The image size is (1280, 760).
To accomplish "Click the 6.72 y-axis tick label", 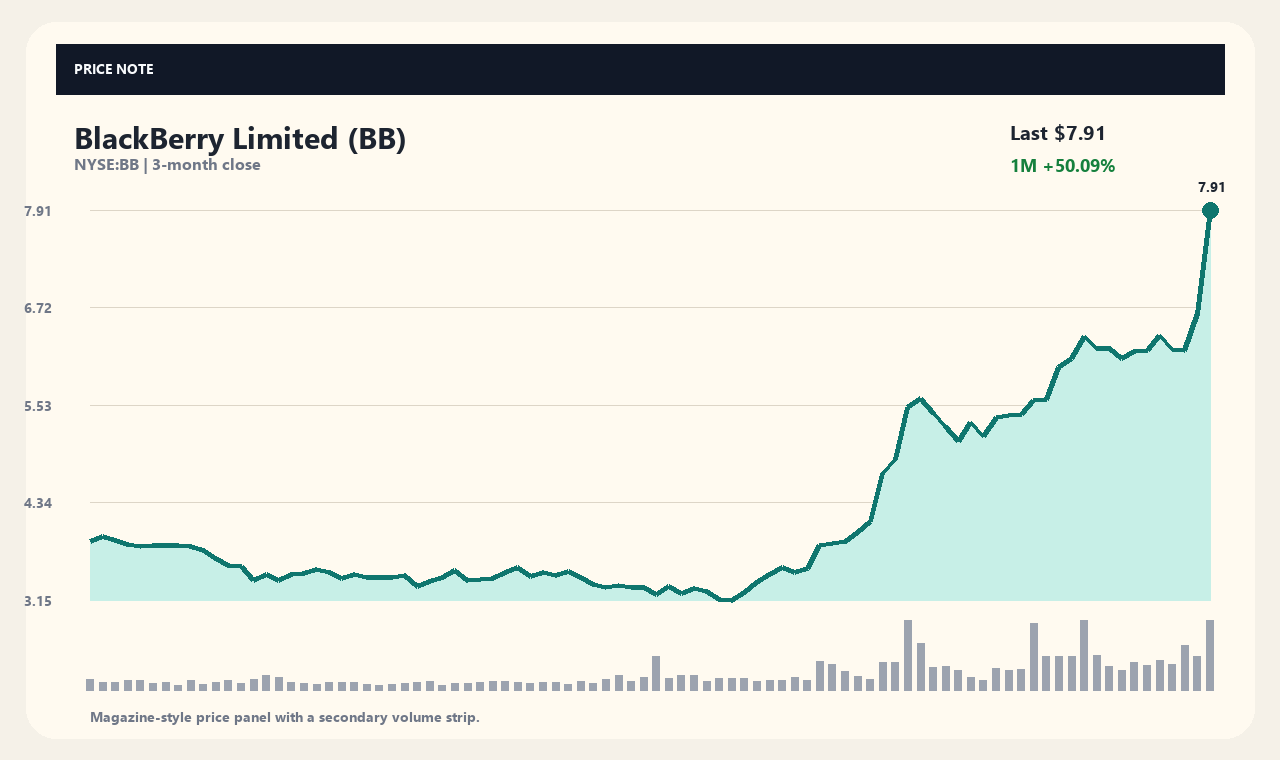I will pyautogui.click(x=37, y=308).
